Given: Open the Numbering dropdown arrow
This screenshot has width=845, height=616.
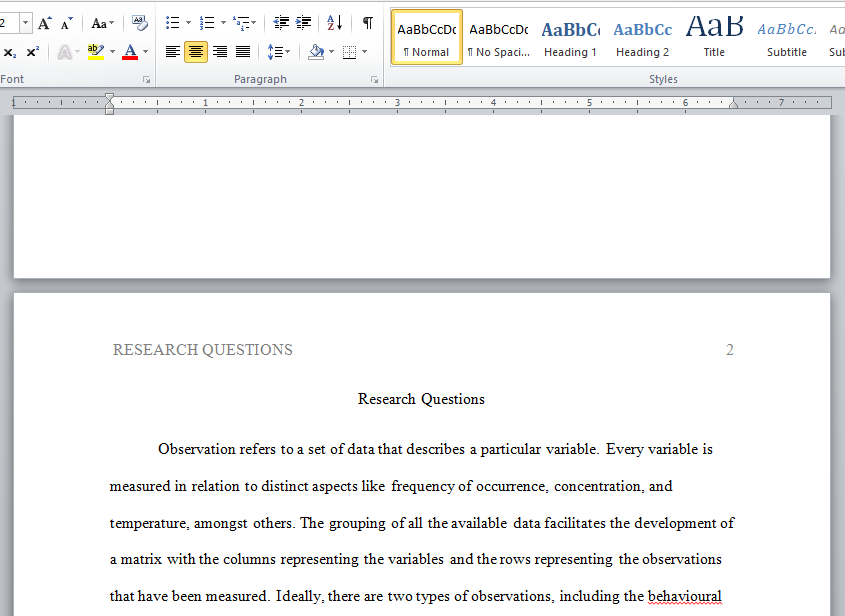Looking at the screenshot, I should coord(223,23).
